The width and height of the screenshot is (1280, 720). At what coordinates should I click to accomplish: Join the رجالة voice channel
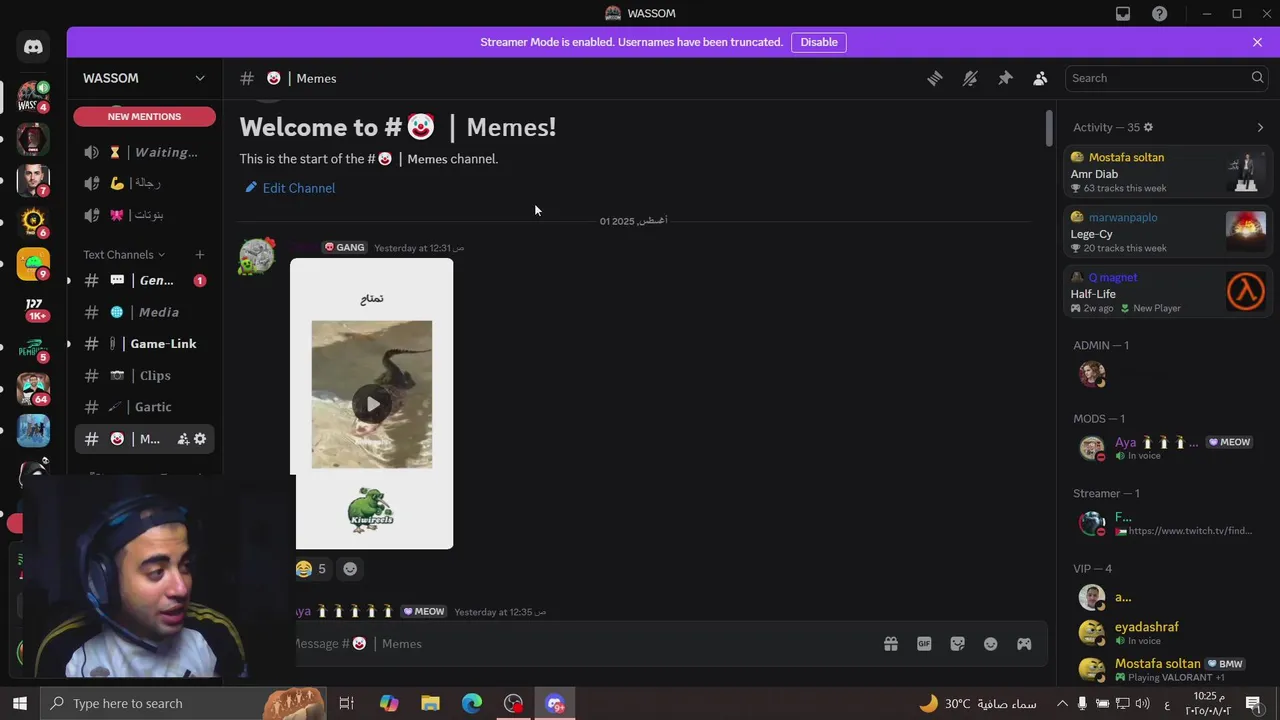click(x=144, y=183)
